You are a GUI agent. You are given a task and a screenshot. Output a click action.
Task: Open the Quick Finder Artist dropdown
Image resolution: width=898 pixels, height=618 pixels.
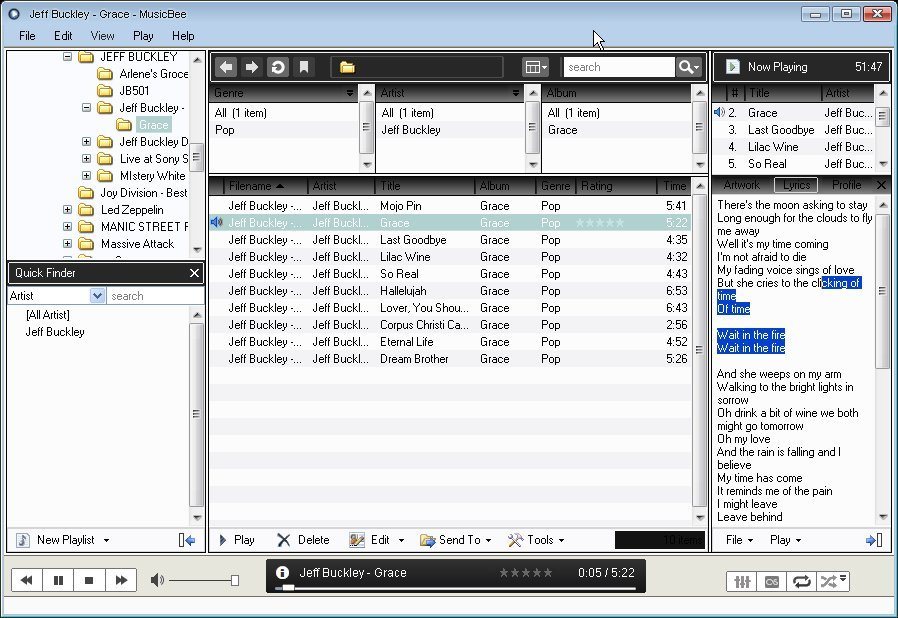click(97, 296)
